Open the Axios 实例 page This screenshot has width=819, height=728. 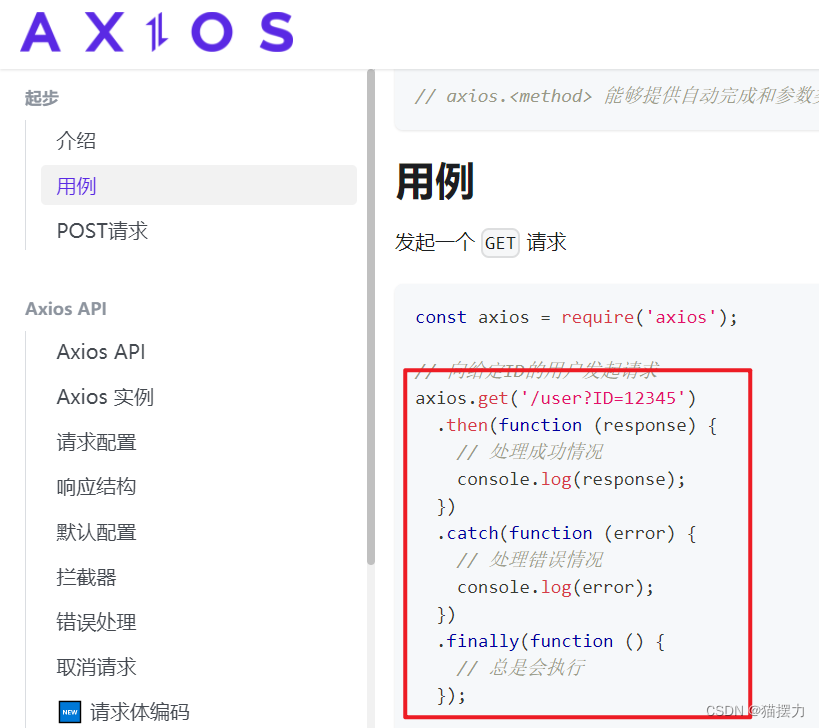[105, 397]
